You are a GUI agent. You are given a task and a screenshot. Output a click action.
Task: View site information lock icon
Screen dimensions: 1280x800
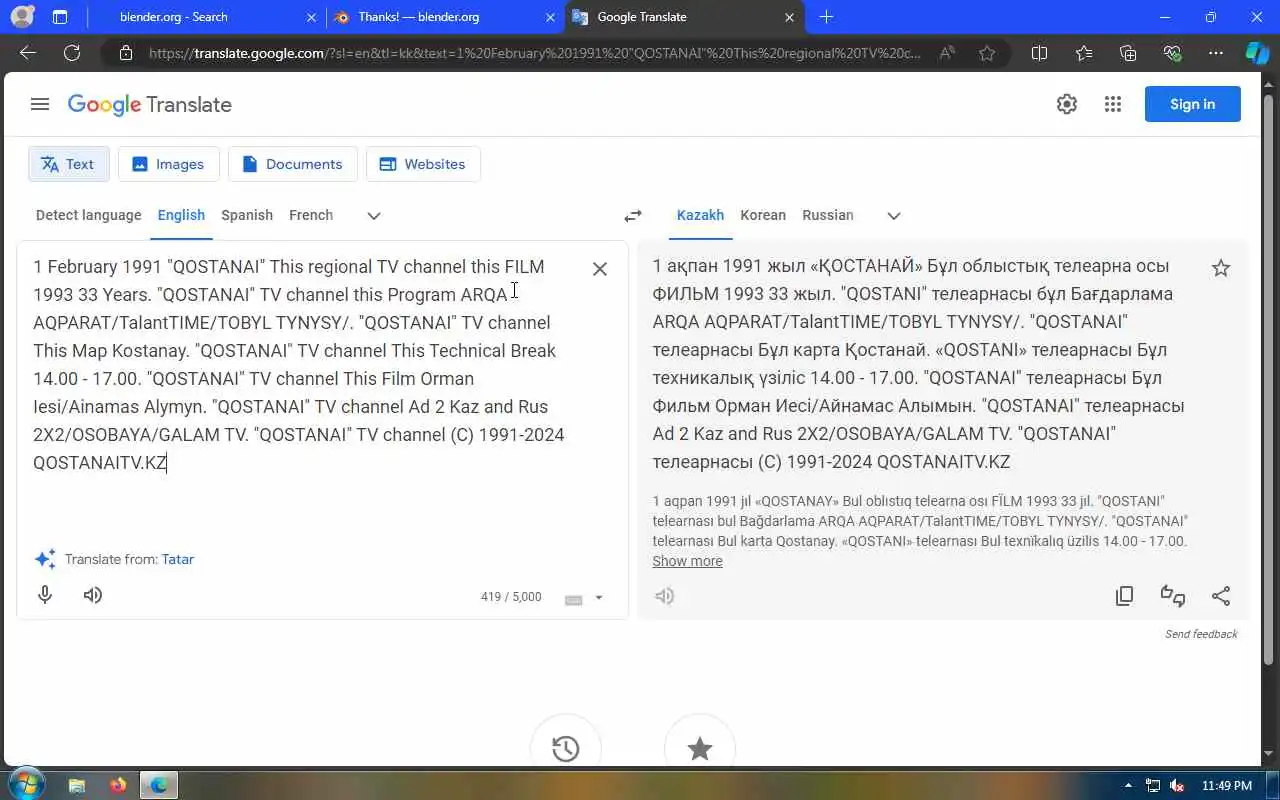click(126, 53)
